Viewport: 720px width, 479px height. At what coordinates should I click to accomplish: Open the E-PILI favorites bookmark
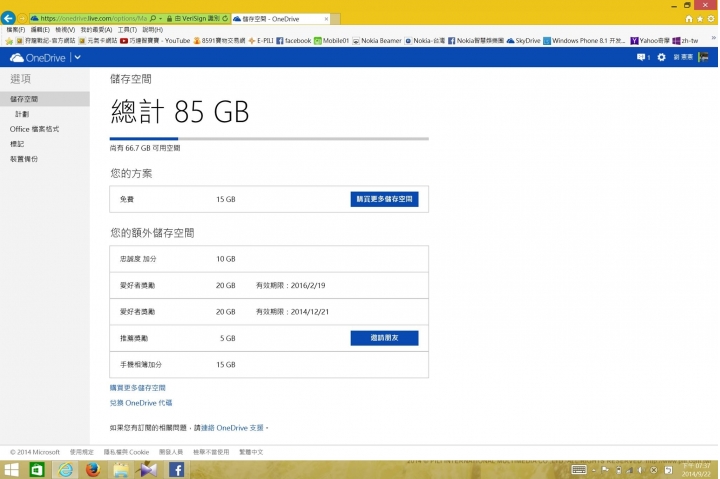click(261, 40)
